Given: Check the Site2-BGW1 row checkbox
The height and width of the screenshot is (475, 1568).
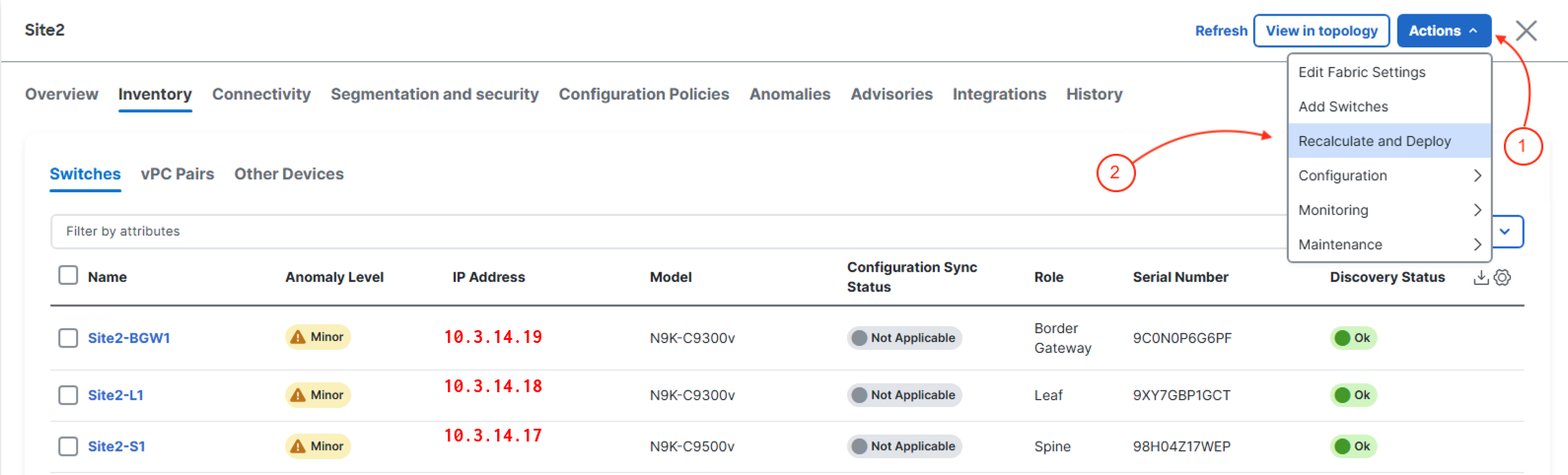Looking at the screenshot, I should tap(68, 338).
